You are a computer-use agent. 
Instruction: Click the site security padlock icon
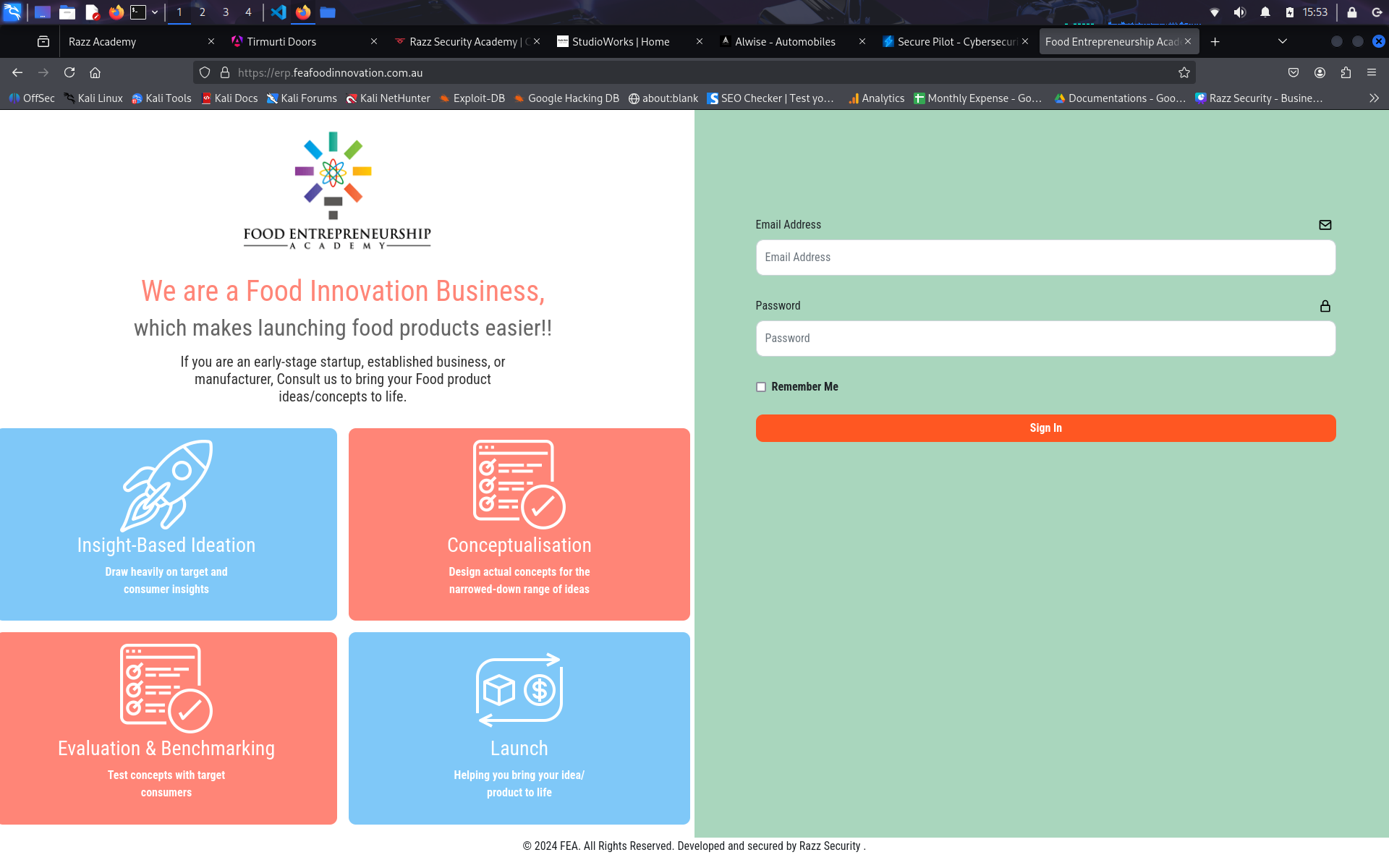[225, 72]
